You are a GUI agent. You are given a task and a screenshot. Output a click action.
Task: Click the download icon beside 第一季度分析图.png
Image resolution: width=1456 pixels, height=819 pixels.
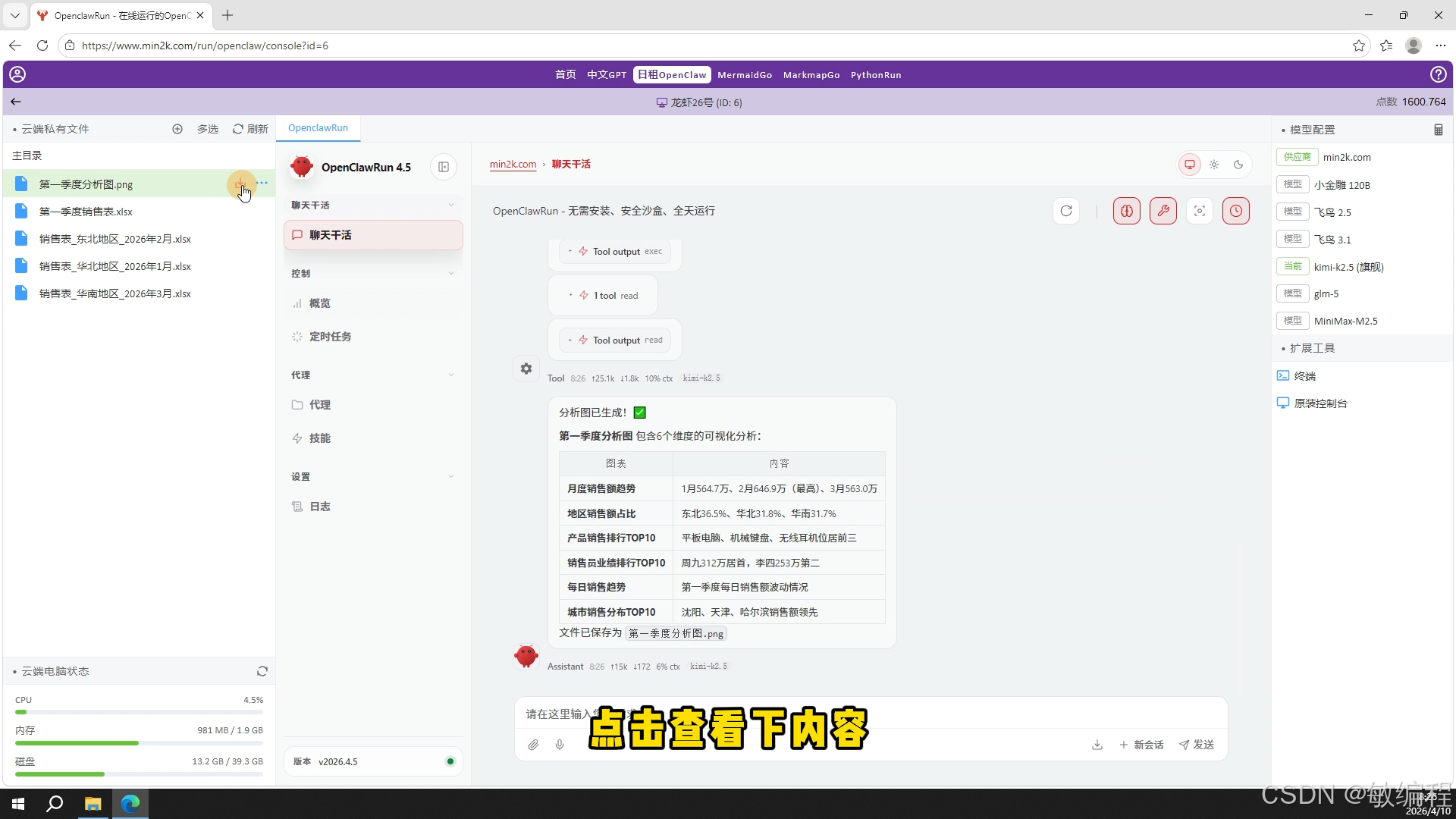click(240, 184)
